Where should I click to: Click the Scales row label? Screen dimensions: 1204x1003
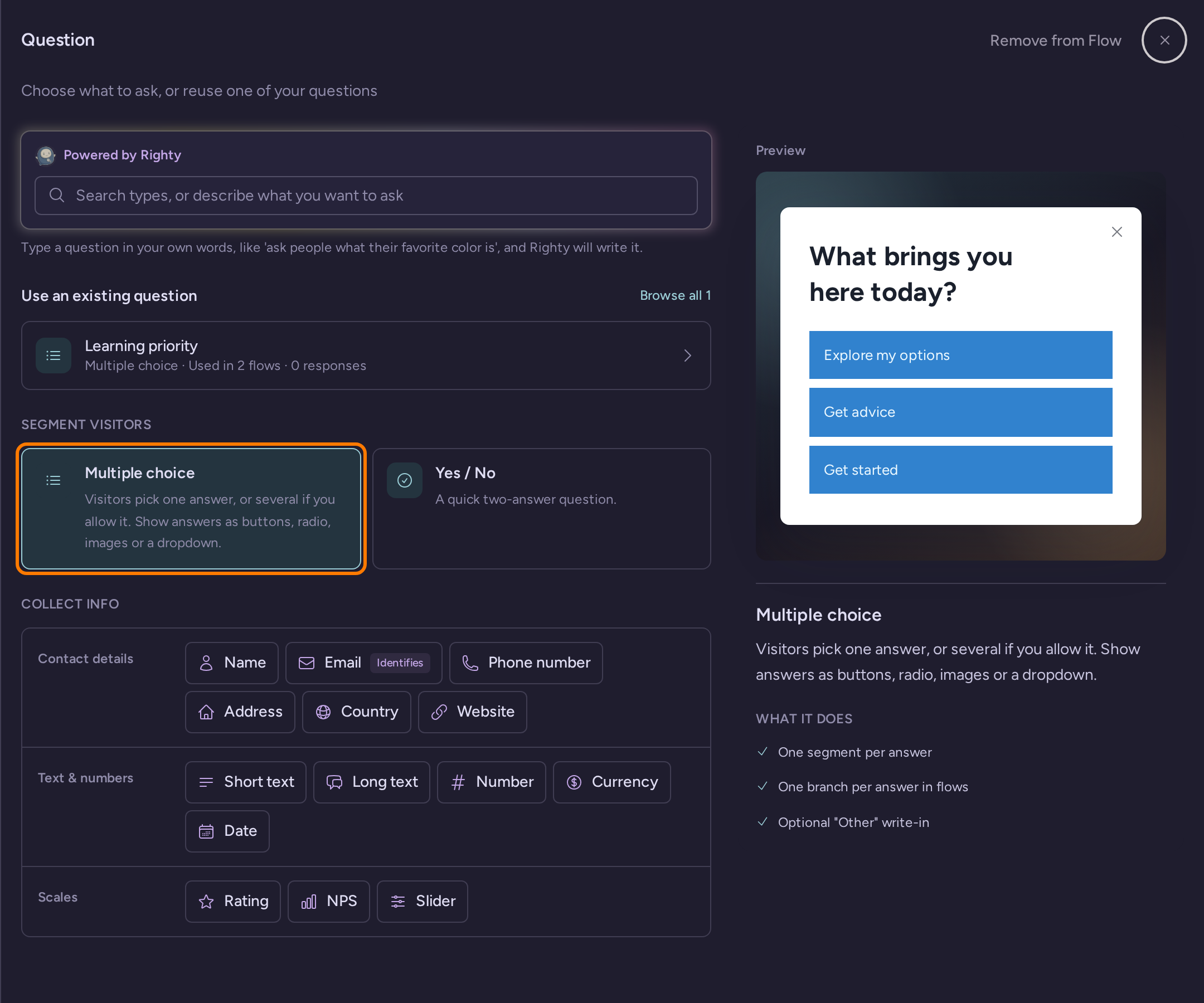(57, 898)
